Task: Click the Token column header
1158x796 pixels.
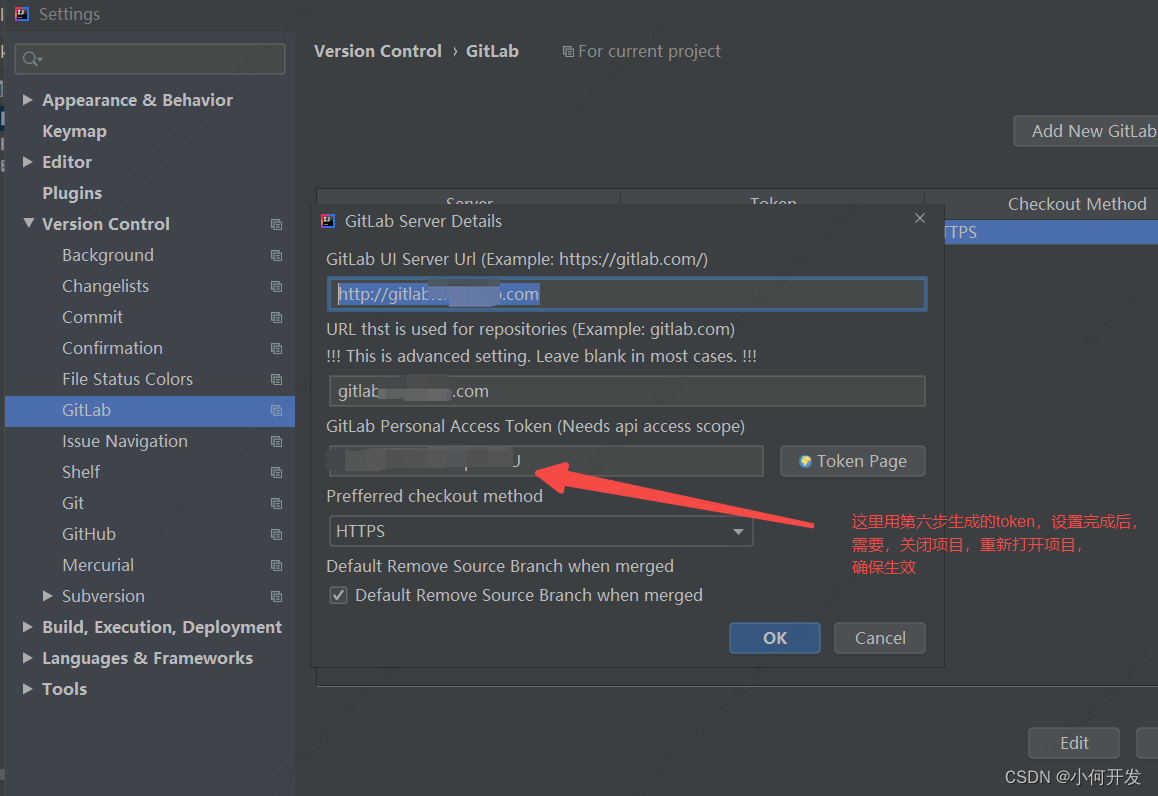Action: click(772, 197)
